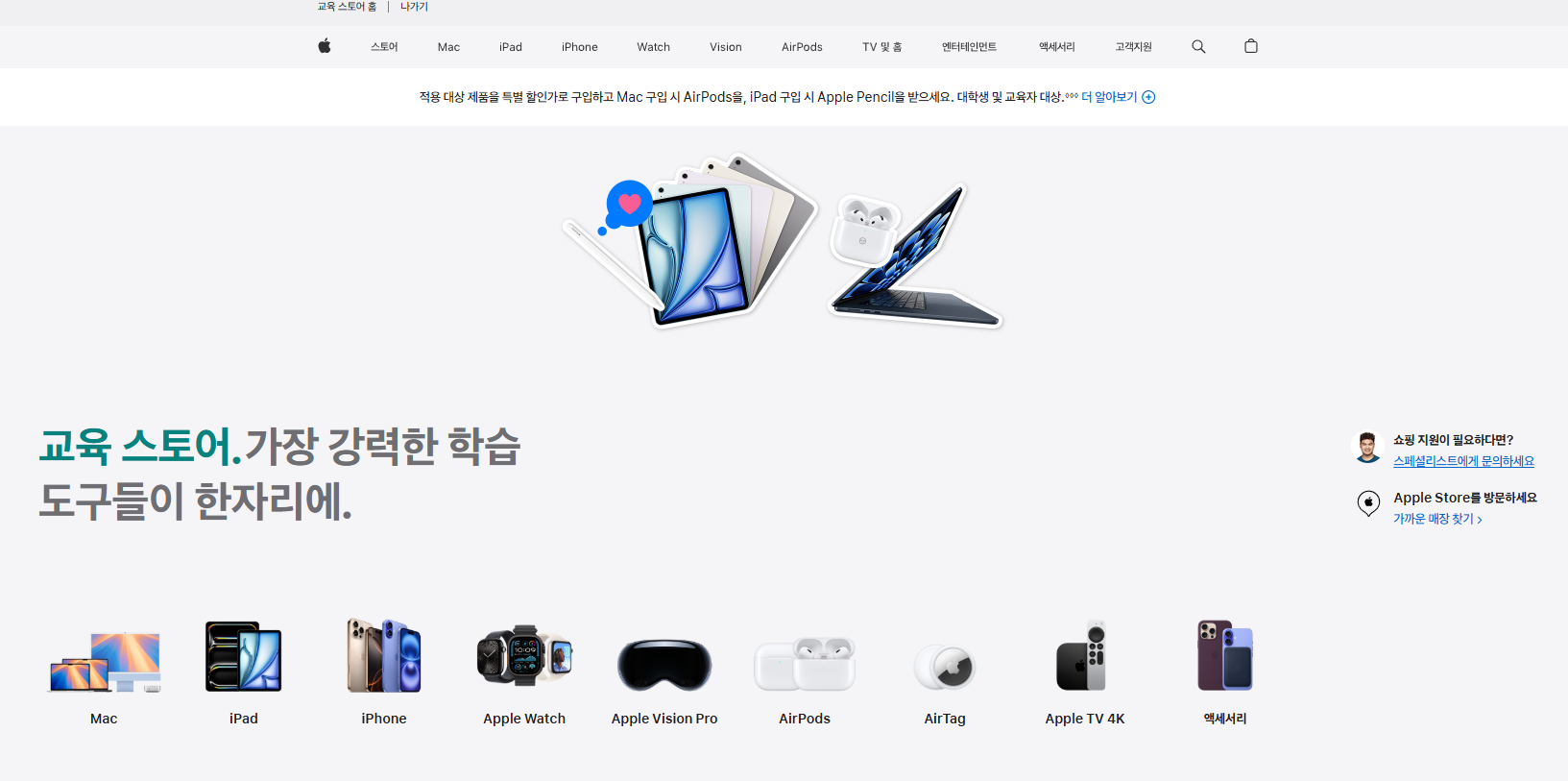Click the plus circle icon beside 더 알아보기
Image resolution: width=1568 pixels, height=781 pixels.
(1148, 97)
